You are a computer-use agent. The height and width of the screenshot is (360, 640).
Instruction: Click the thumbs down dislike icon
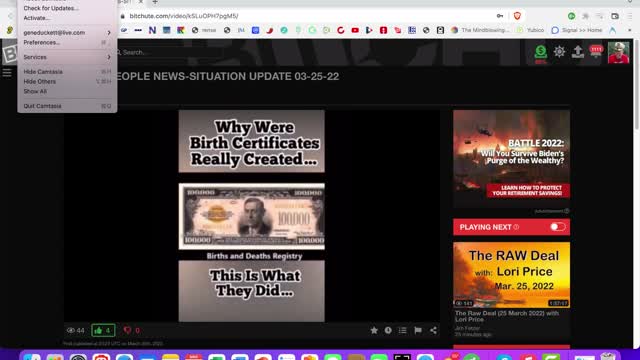(127, 330)
